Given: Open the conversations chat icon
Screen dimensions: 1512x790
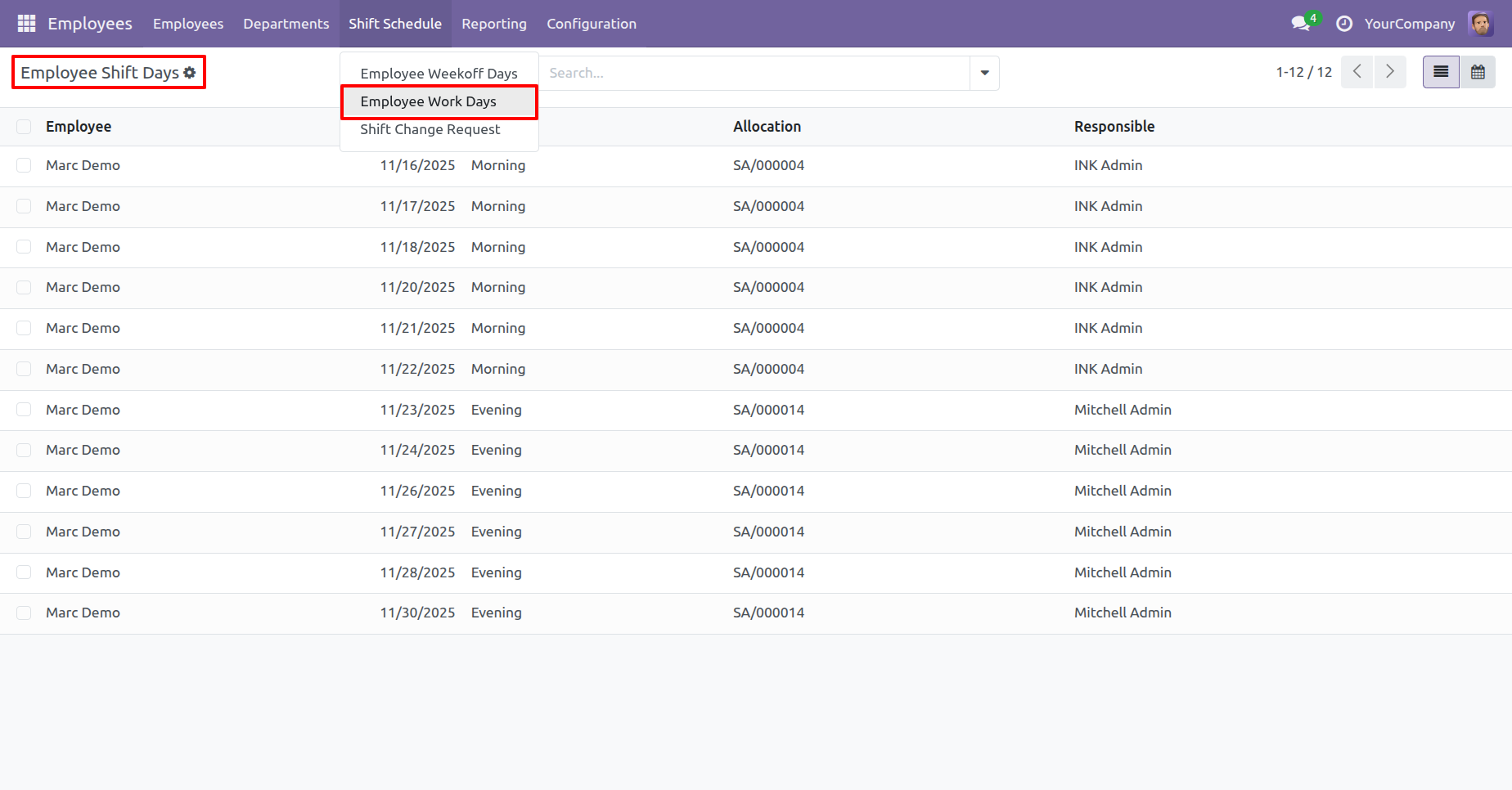Looking at the screenshot, I should [1300, 24].
